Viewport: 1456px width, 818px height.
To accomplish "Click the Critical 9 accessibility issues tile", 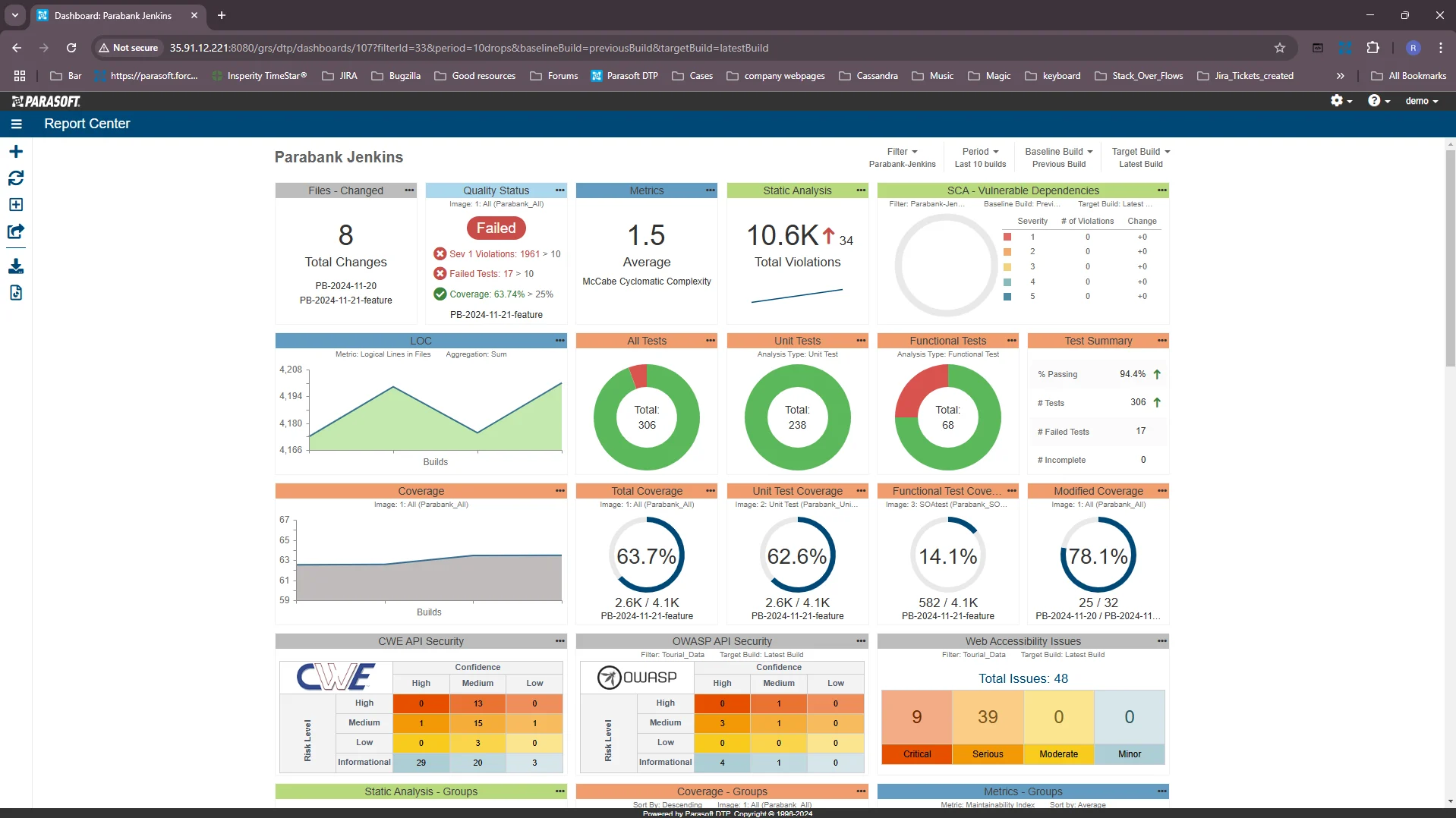I will (917, 727).
